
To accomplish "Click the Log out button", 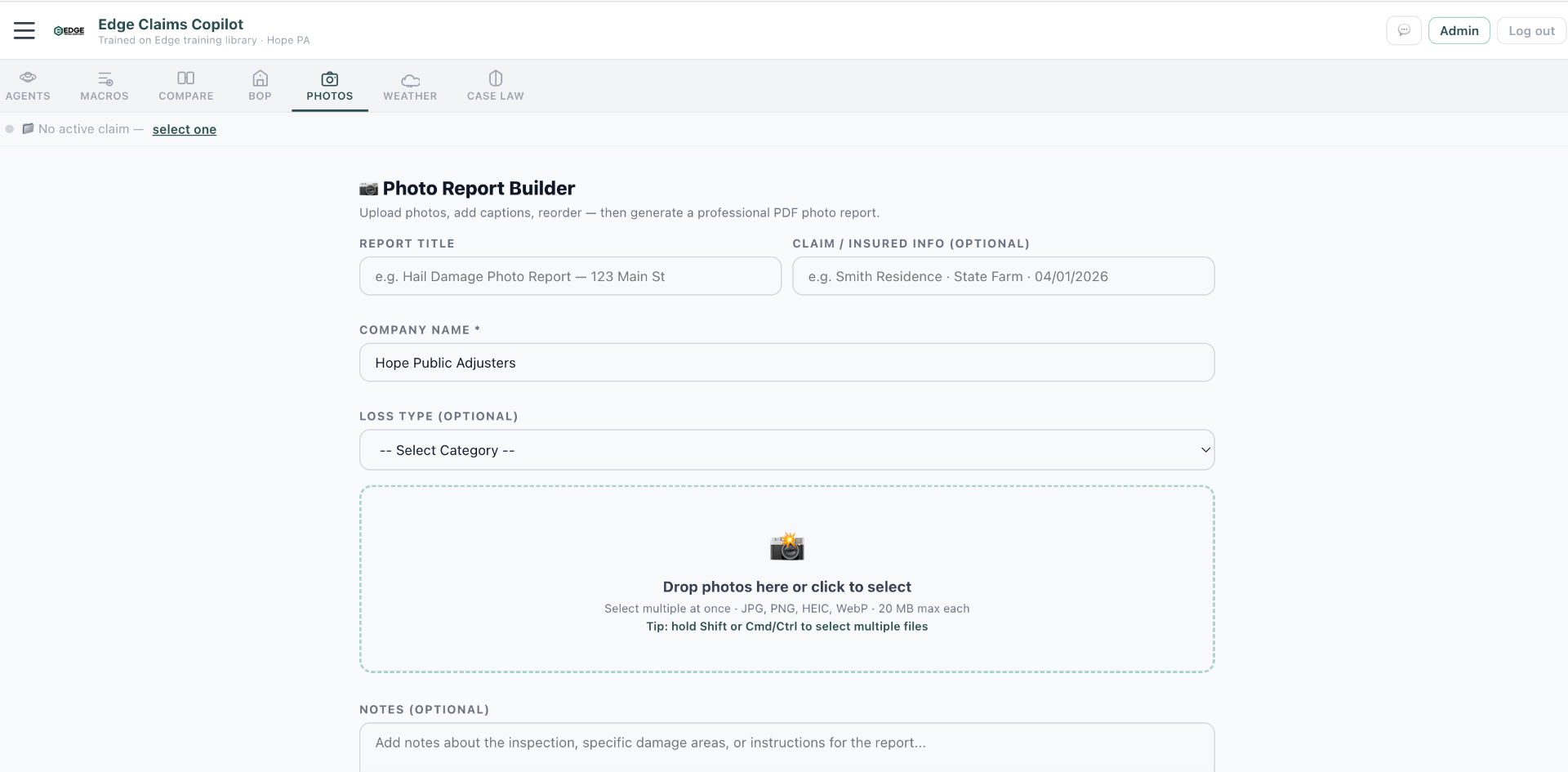I will point(1530,29).
